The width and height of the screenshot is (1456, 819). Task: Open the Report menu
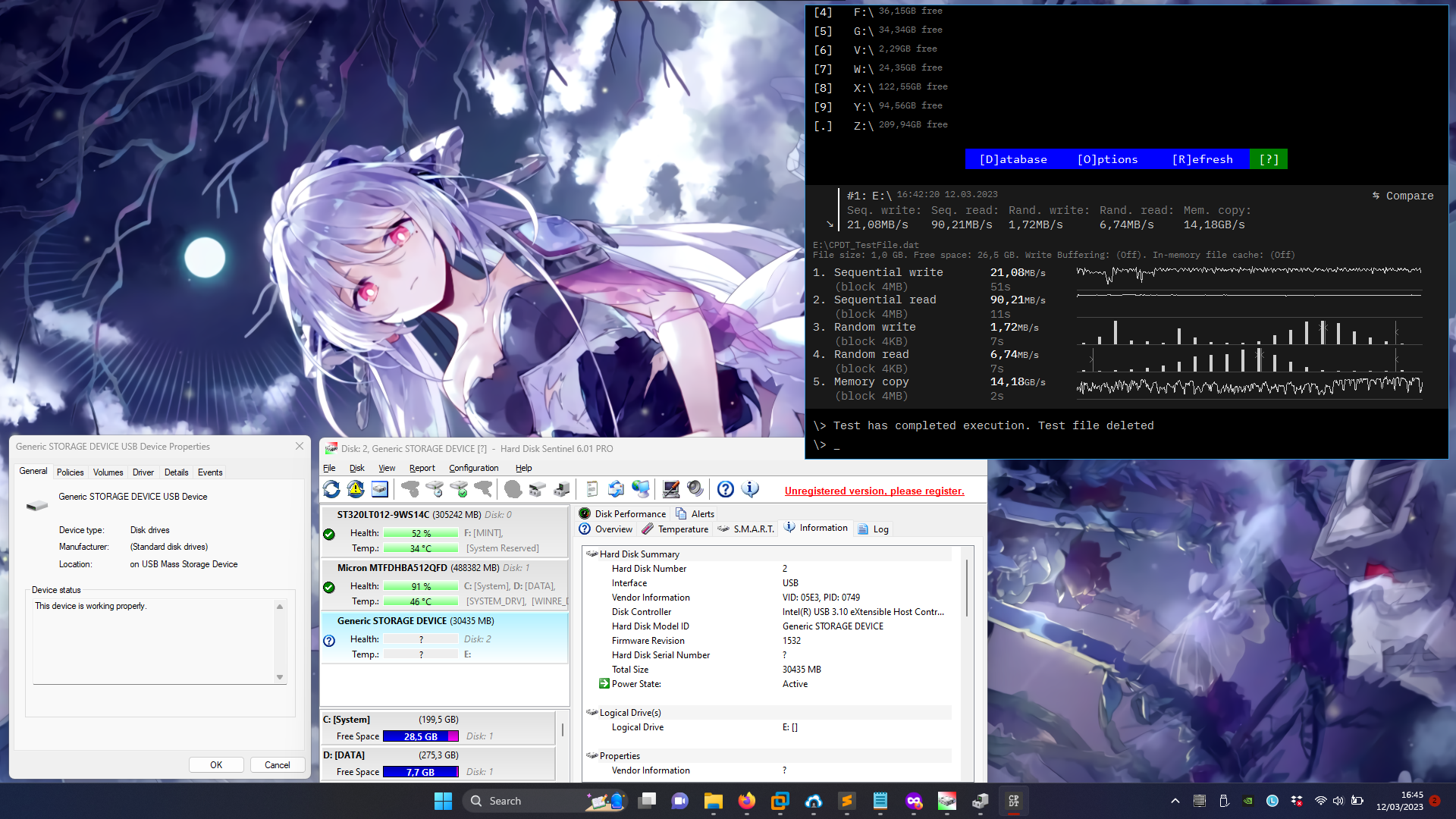(x=422, y=468)
